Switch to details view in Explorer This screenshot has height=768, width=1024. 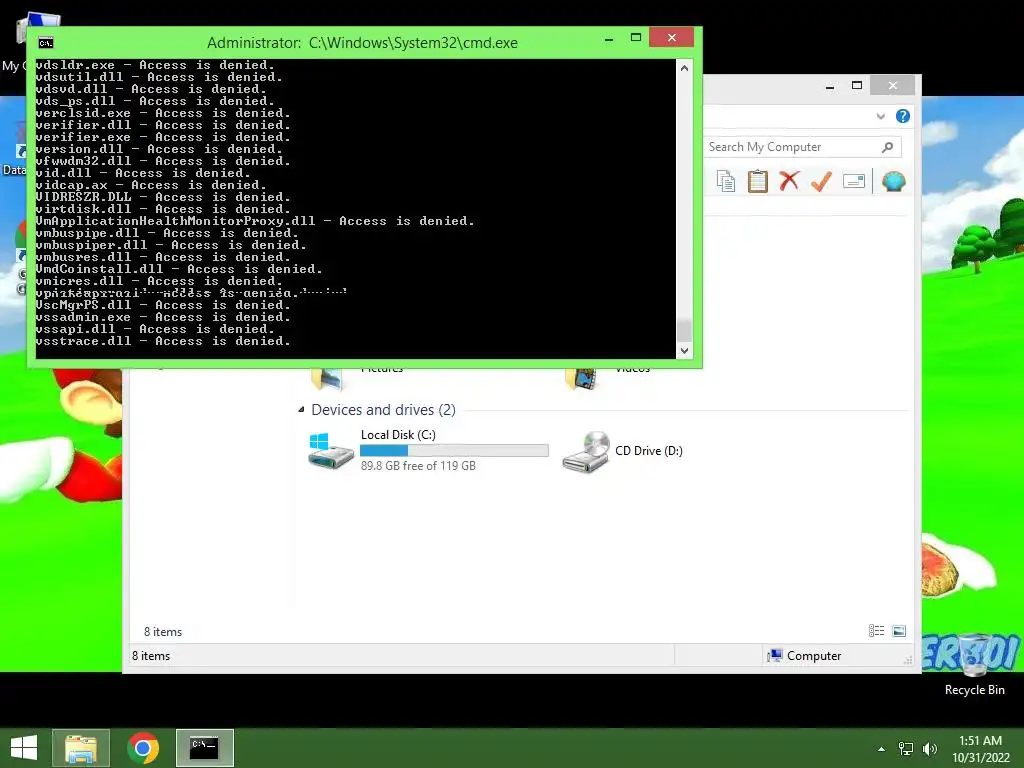(x=876, y=631)
